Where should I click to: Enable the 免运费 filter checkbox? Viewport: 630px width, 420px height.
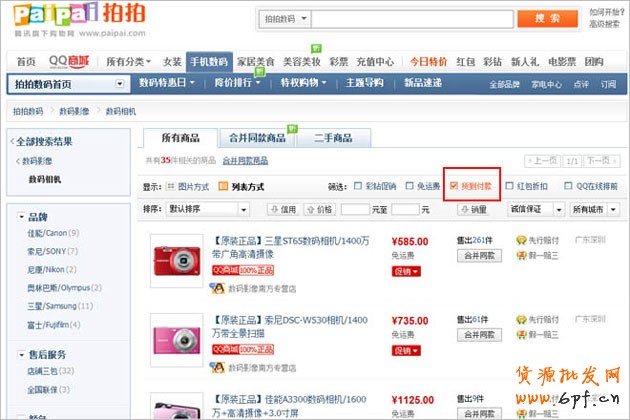click(409, 187)
